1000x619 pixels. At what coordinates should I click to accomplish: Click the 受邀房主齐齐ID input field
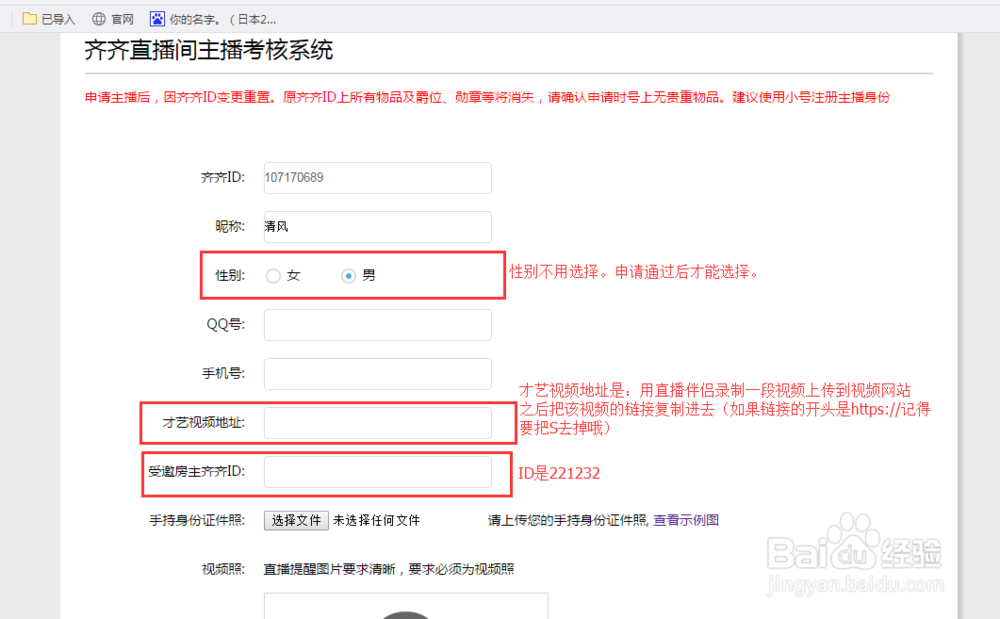point(377,471)
